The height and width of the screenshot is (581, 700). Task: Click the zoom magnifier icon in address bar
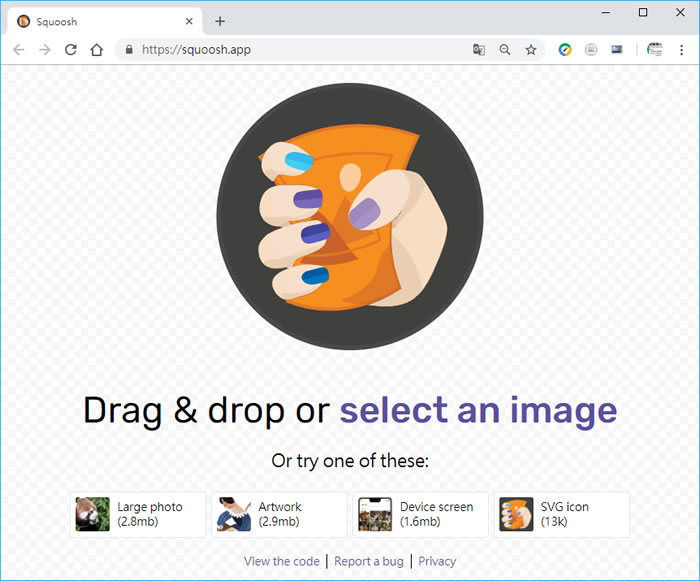coord(505,50)
